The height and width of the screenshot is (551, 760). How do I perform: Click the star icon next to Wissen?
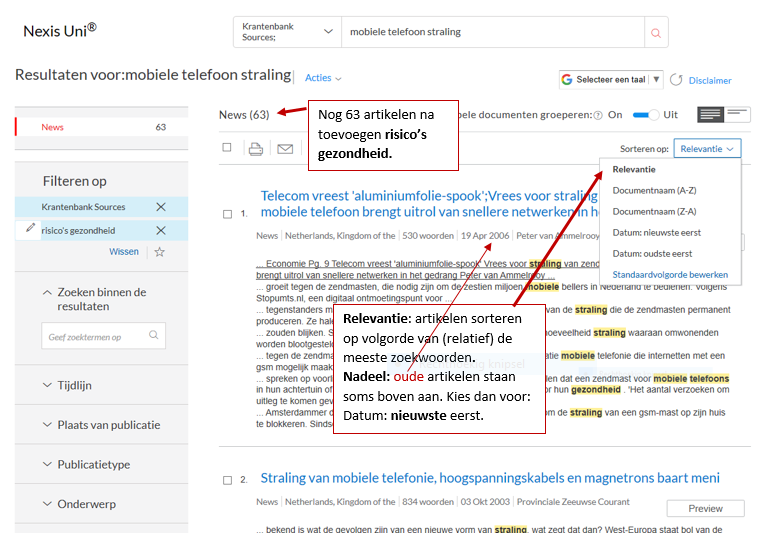[159, 252]
